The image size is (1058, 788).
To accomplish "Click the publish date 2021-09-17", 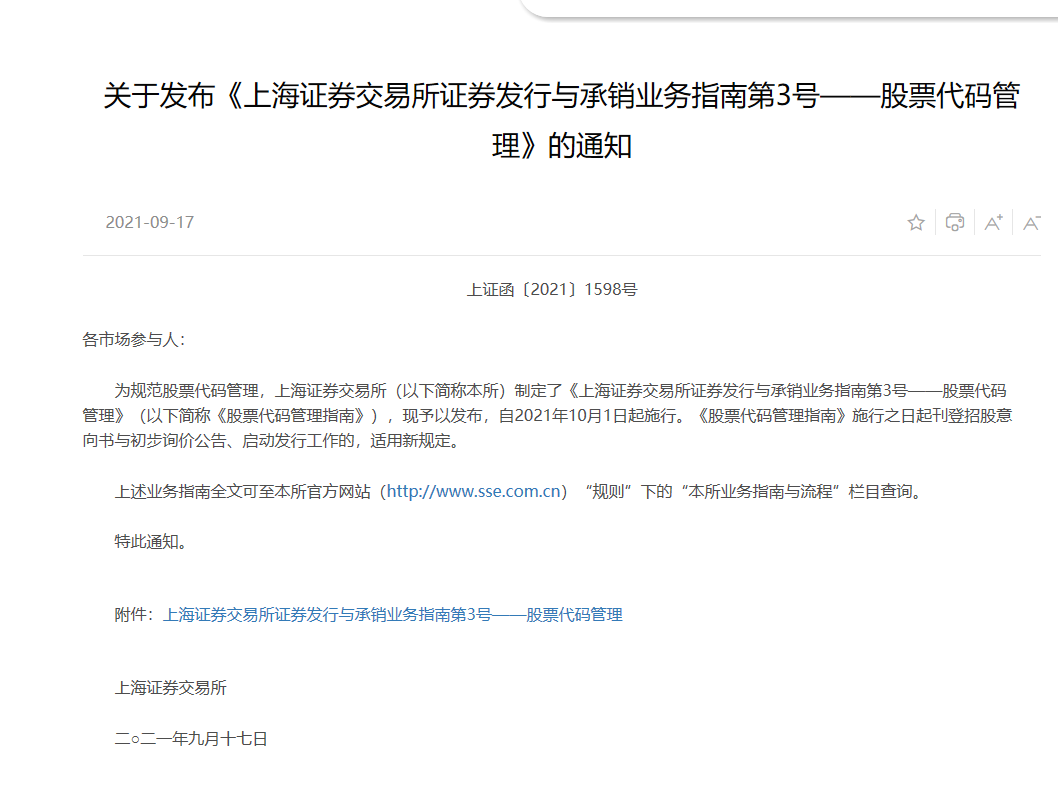I will [150, 222].
